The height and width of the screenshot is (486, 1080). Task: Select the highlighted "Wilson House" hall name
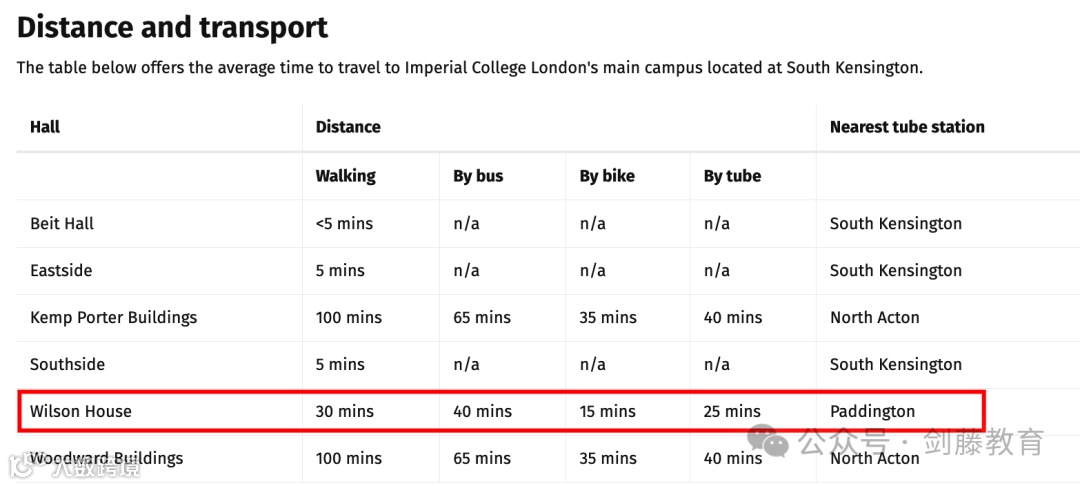pyautogui.click(x=80, y=411)
